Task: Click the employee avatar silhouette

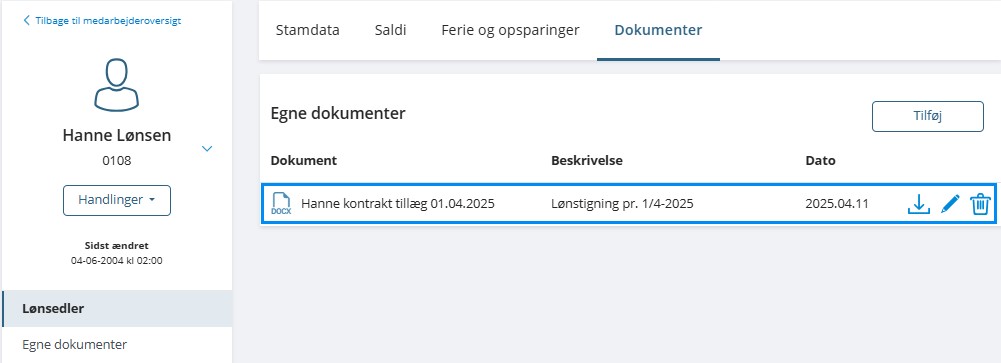Action: [117, 85]
